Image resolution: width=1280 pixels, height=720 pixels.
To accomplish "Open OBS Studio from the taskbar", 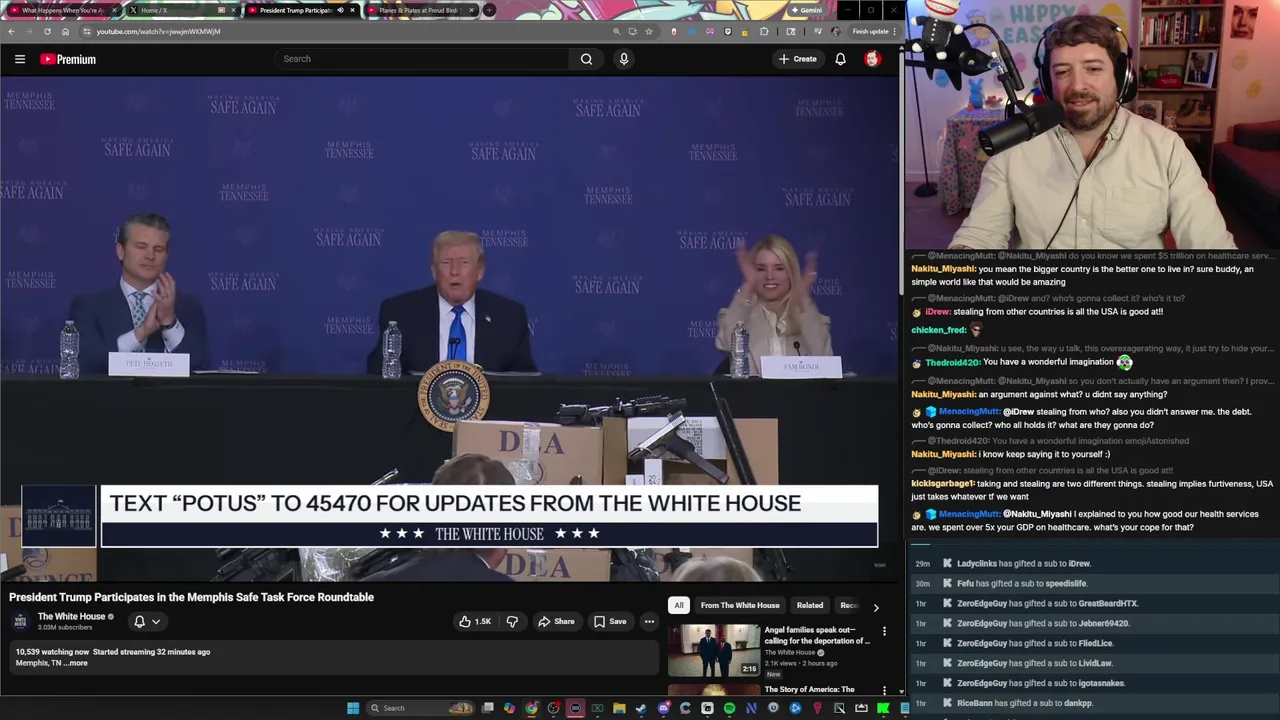I will click(554, 708).
